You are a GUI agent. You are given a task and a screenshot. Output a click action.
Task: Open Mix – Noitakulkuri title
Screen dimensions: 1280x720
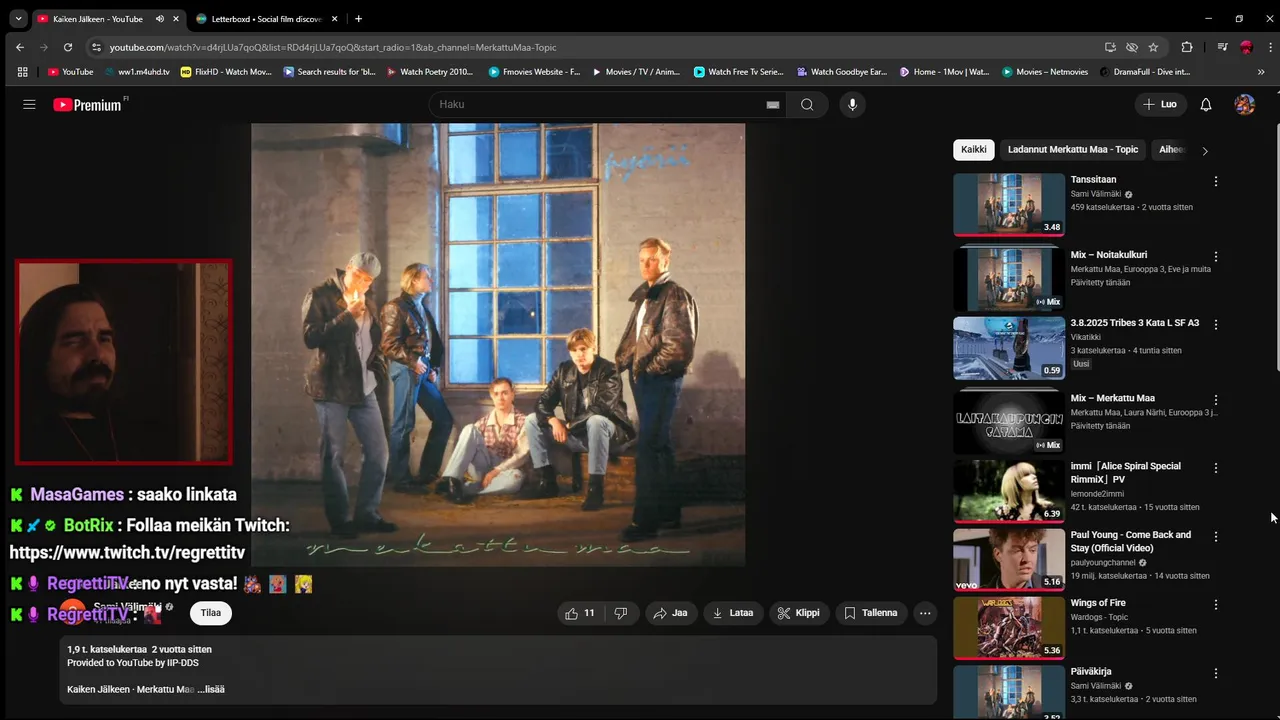coord(1109,255)
